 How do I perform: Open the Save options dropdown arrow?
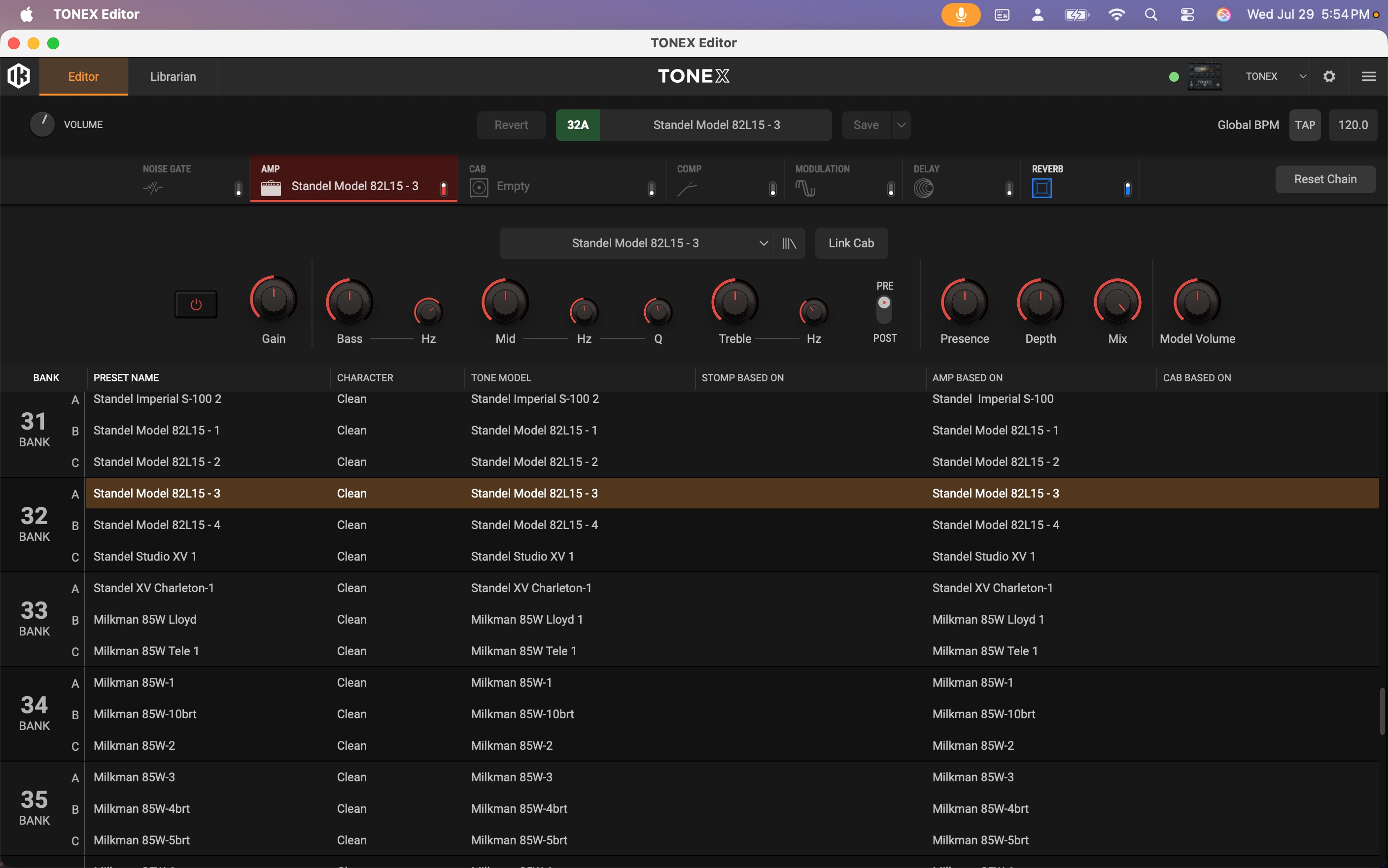coord(901,125)
